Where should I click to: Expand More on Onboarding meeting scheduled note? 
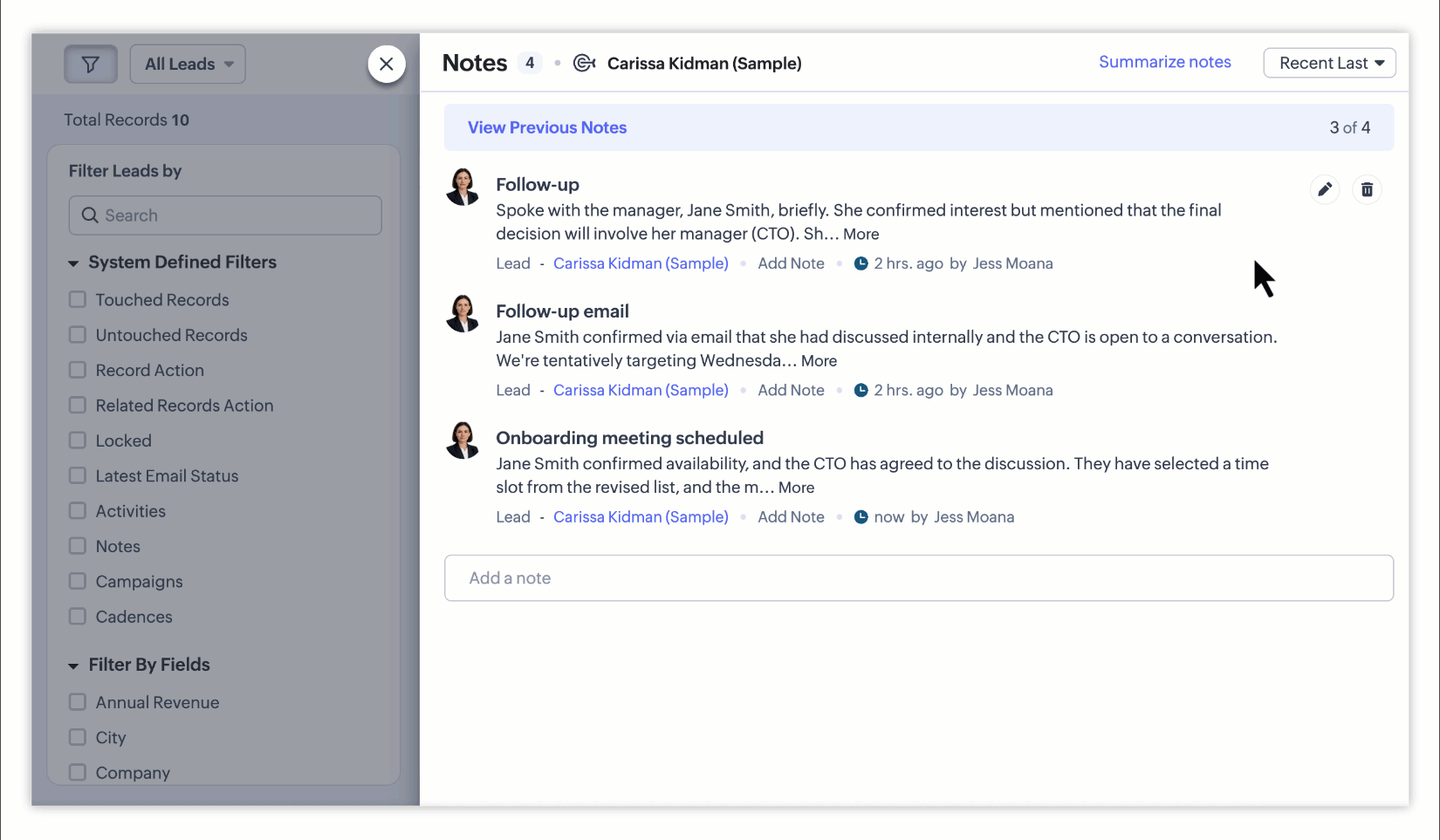coord(796,488)
